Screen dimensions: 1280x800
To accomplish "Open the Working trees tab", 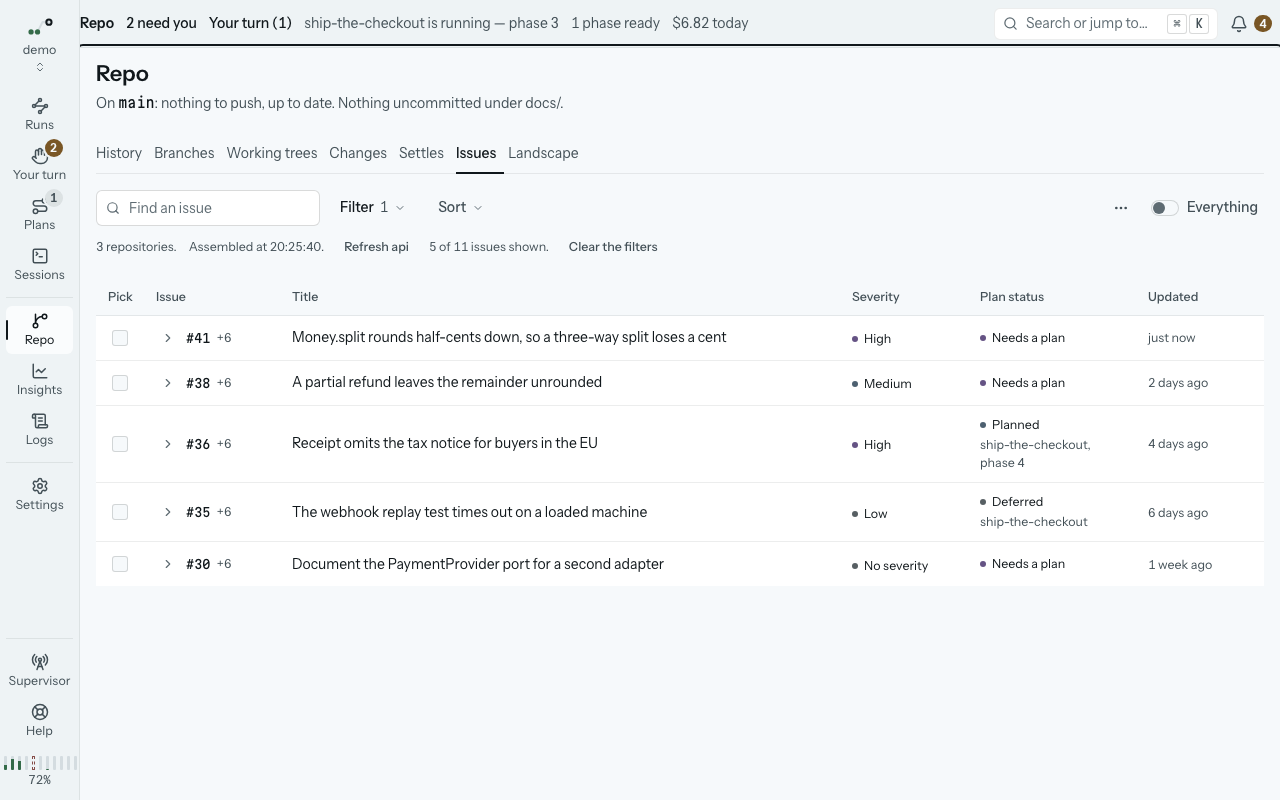I will tap(272, 153).
